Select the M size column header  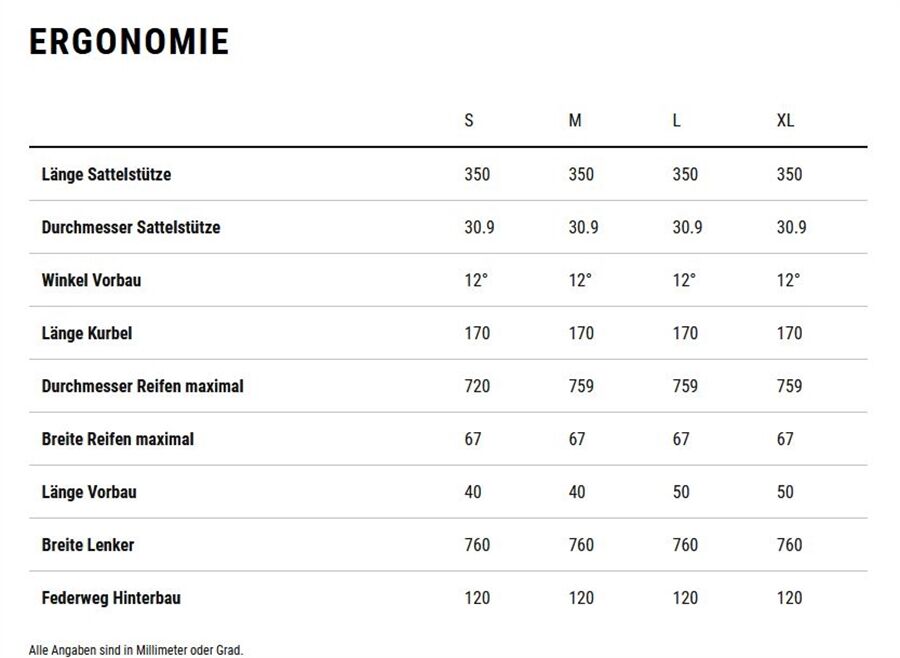575,120
